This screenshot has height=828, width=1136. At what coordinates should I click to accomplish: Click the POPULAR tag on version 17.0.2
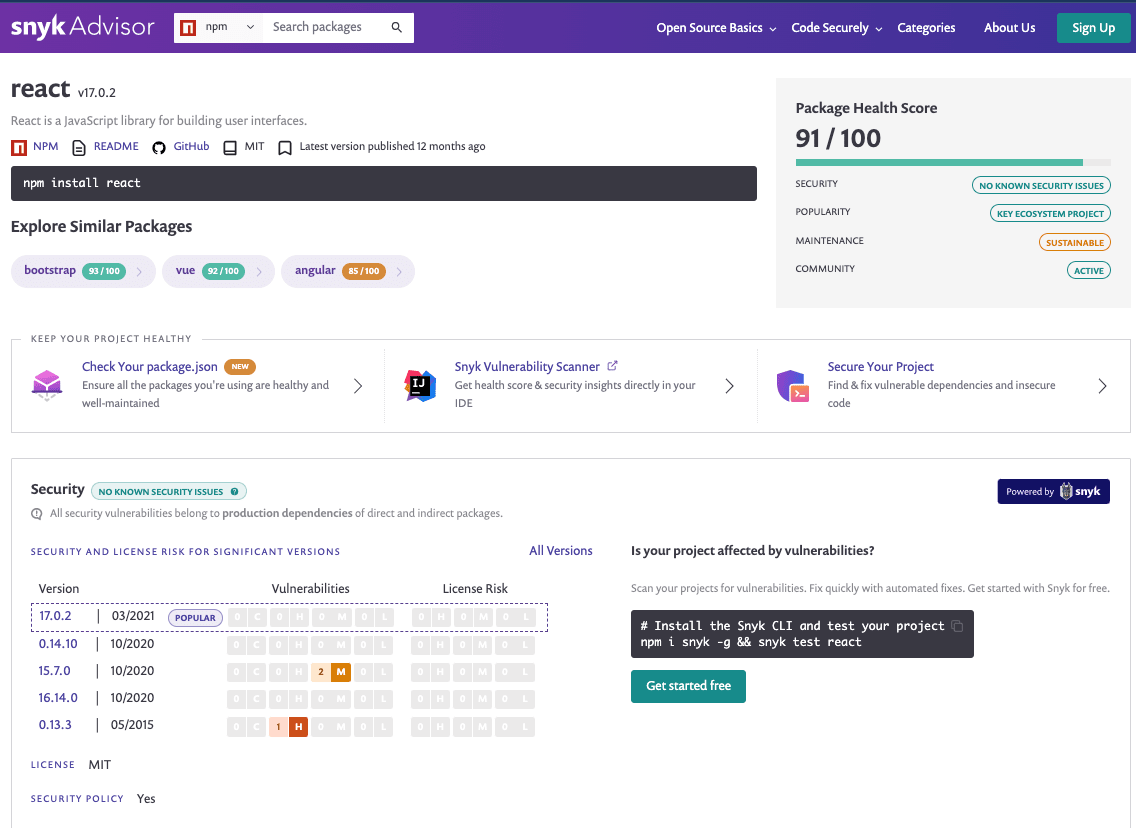pyautogui.click(x=195, y=618)
